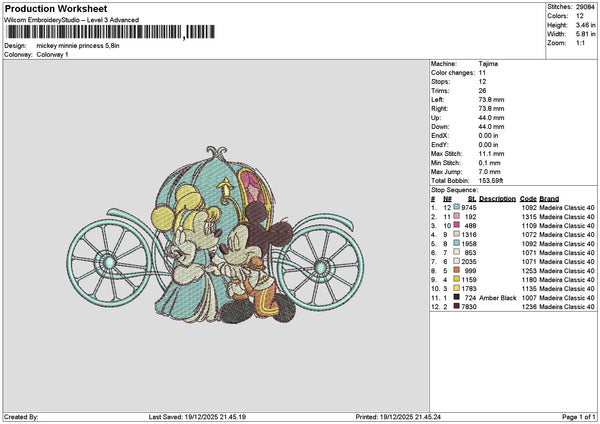The image size is (600, 424).
Task: Click the Machine value 'Tajima'
Action: click(x=488, y=64)
